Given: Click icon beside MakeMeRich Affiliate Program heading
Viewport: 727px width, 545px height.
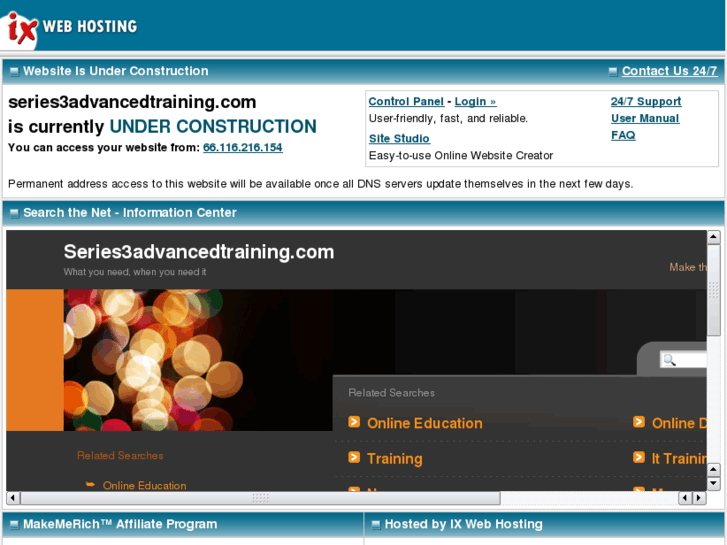Looking at the screenshot, I should coord(14,525).
